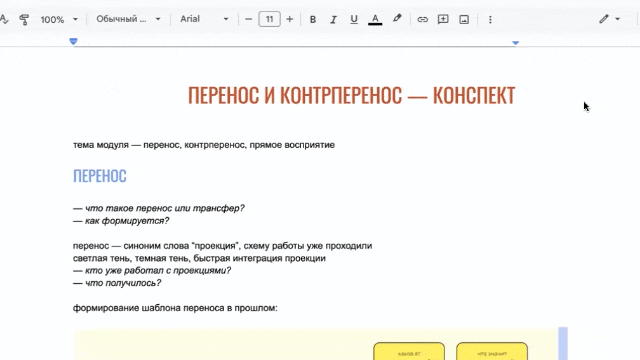The width and height of the screenshot is (640, 360).
Task: Toggle italic formatting
Action: (x=333, y=19)
